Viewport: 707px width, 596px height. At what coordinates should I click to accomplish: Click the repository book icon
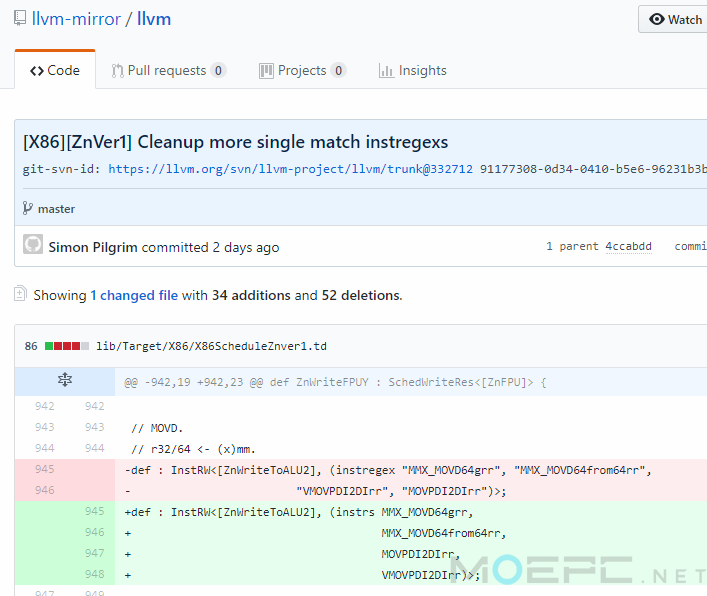tap(20, 18)
